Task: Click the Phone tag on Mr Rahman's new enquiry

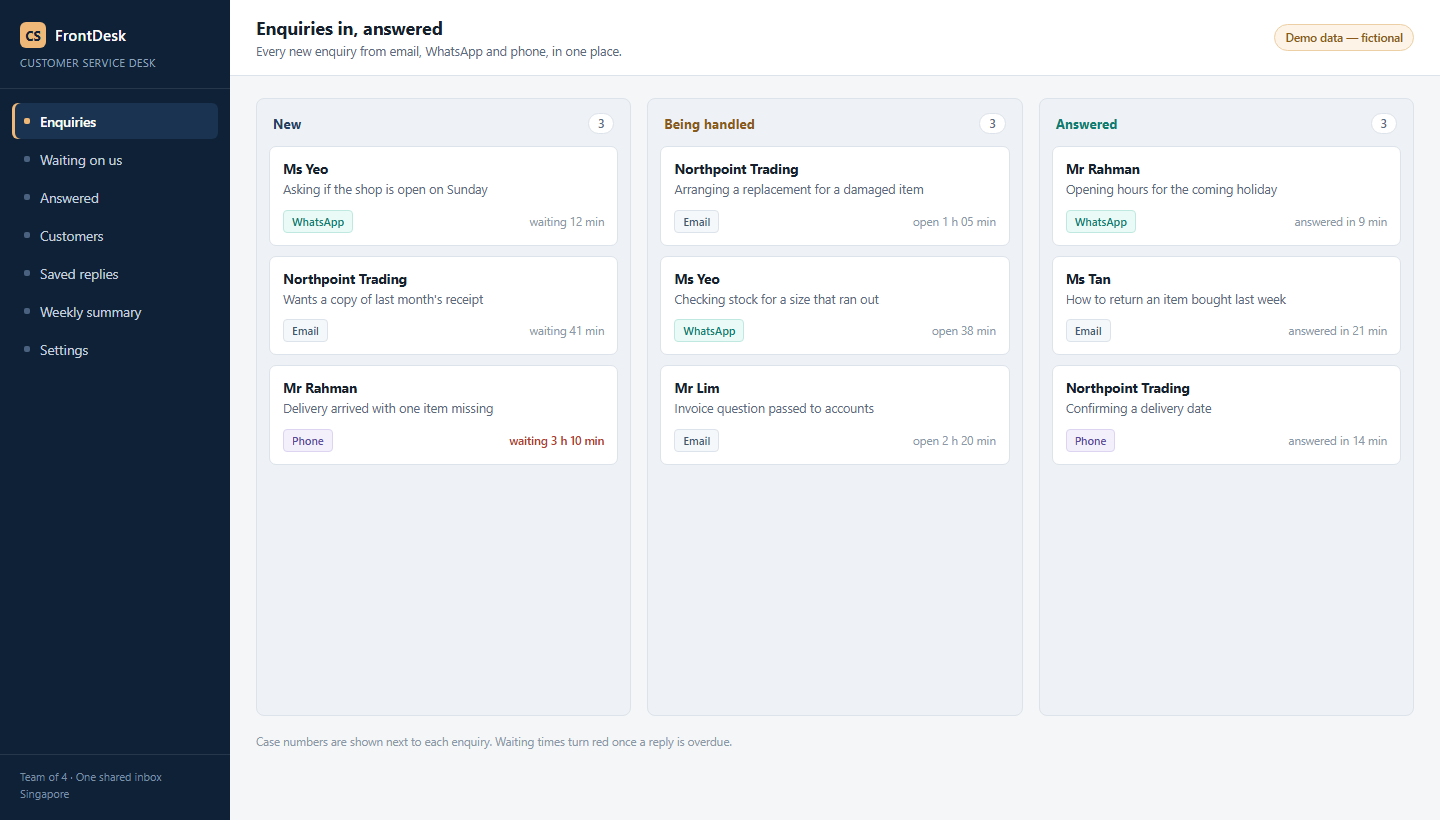Action: pos(308,441)
